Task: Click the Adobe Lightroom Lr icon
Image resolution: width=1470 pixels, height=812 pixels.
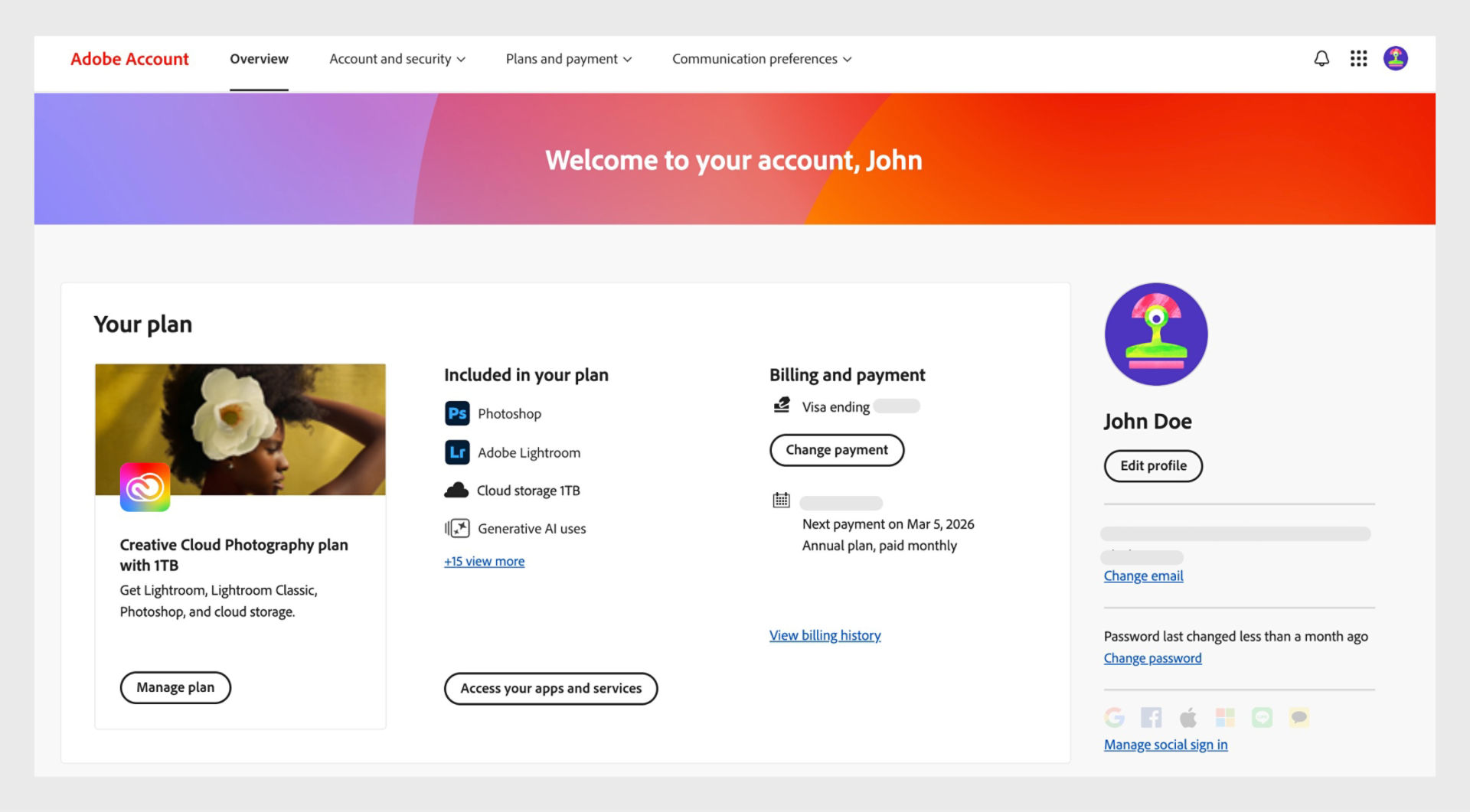Action: pos(457,452)
